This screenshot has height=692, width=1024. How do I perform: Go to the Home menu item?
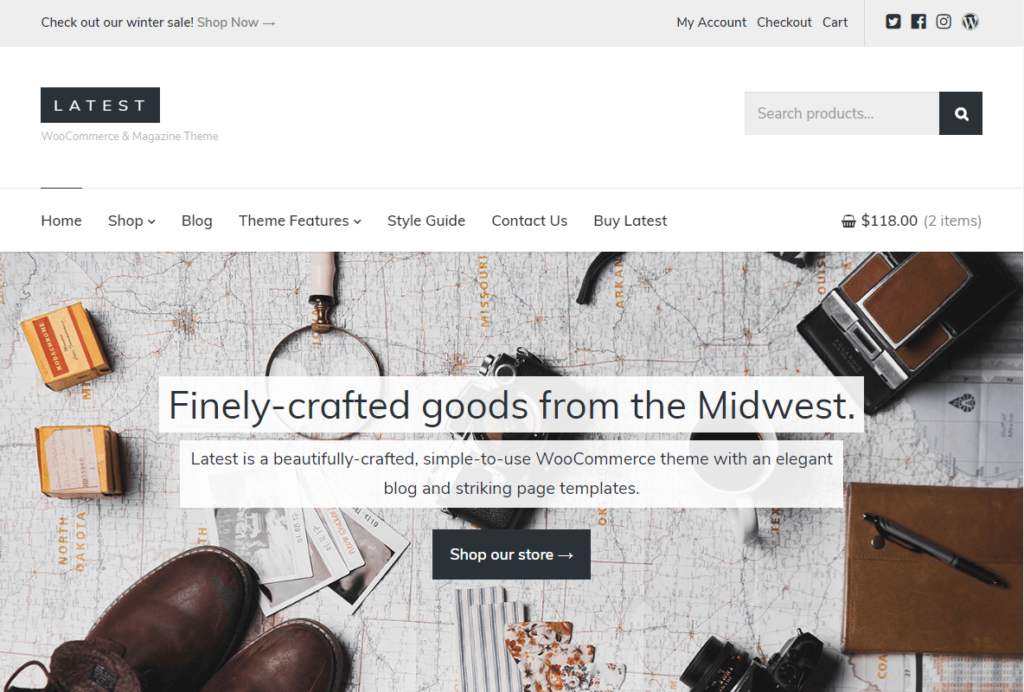(61, 221)
